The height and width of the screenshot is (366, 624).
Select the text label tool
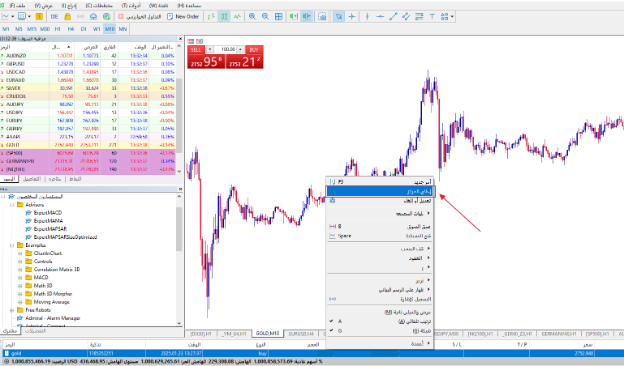coord(432,17)
